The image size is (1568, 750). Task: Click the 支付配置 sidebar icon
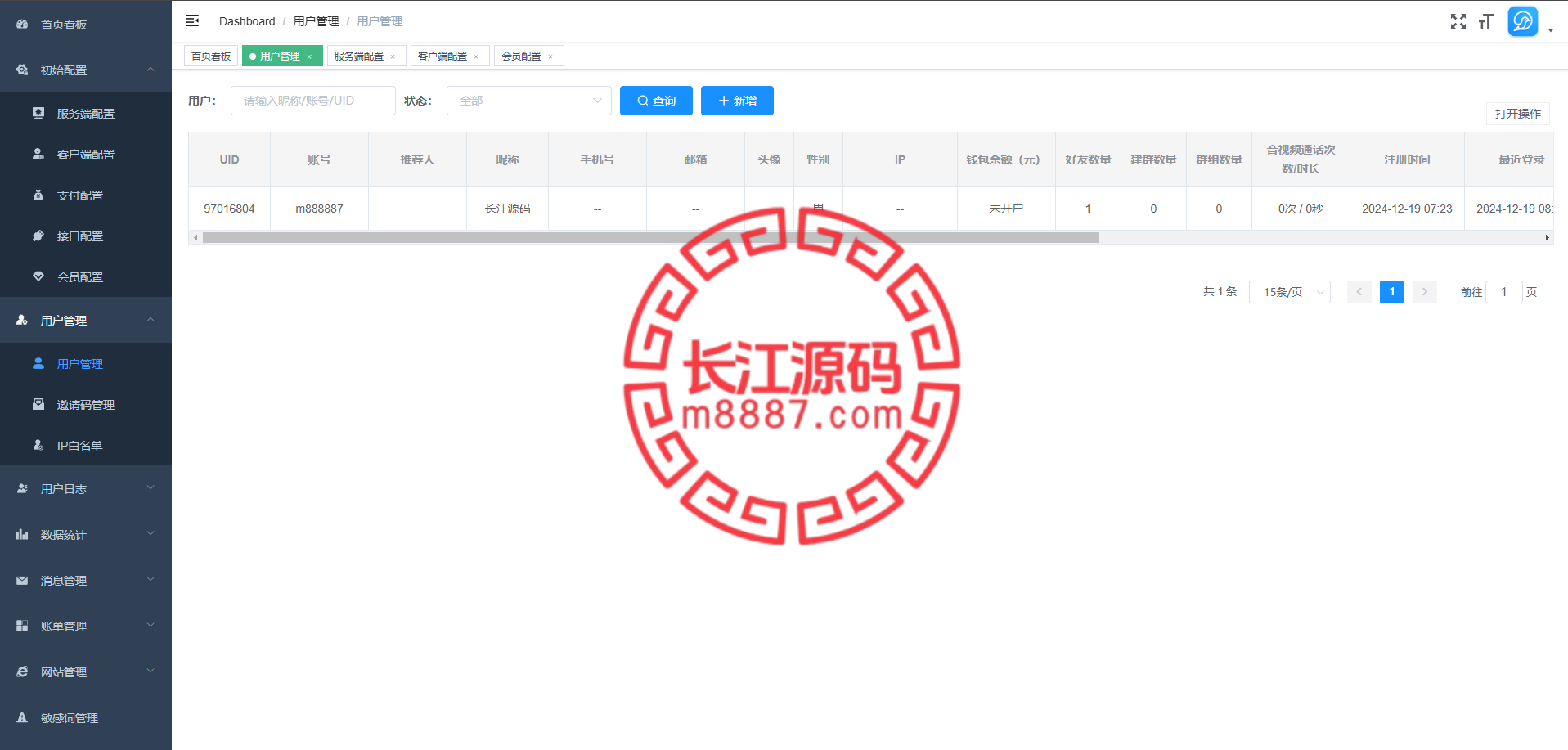tap(38, 195)
